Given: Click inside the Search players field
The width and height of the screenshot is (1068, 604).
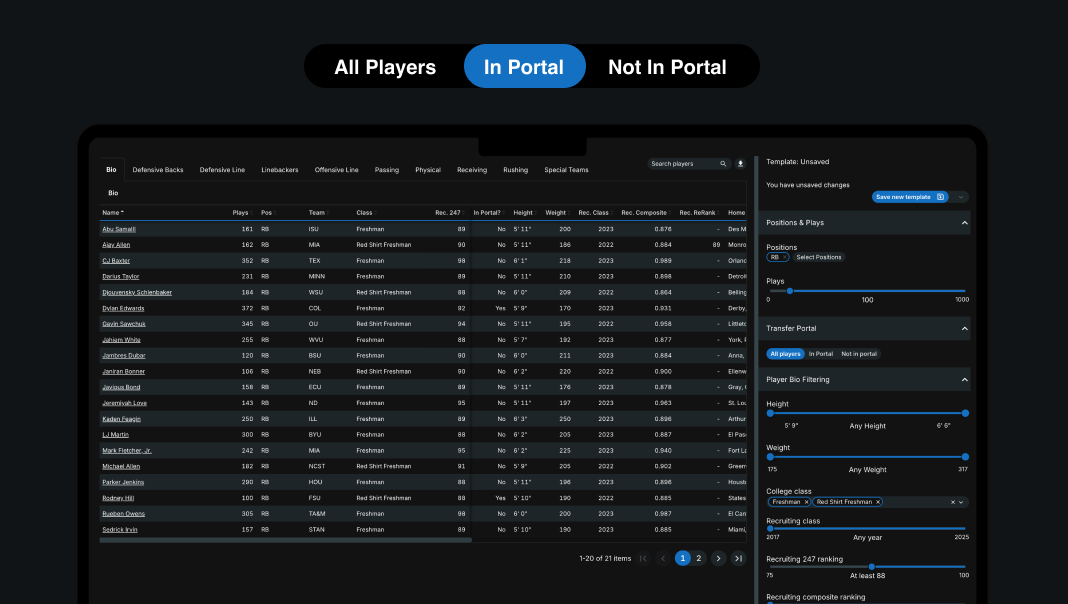Looking at the screenshot, I should point(680,164).
